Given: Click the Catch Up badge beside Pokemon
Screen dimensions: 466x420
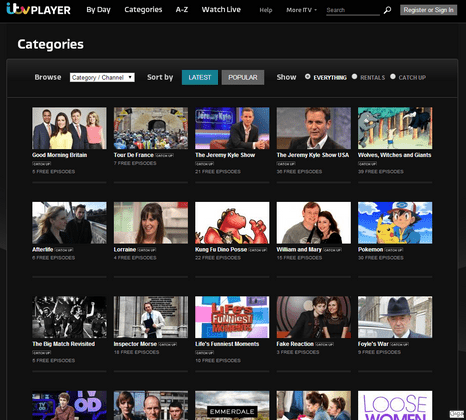Looking at the screenshot, I should click(394, 250).
